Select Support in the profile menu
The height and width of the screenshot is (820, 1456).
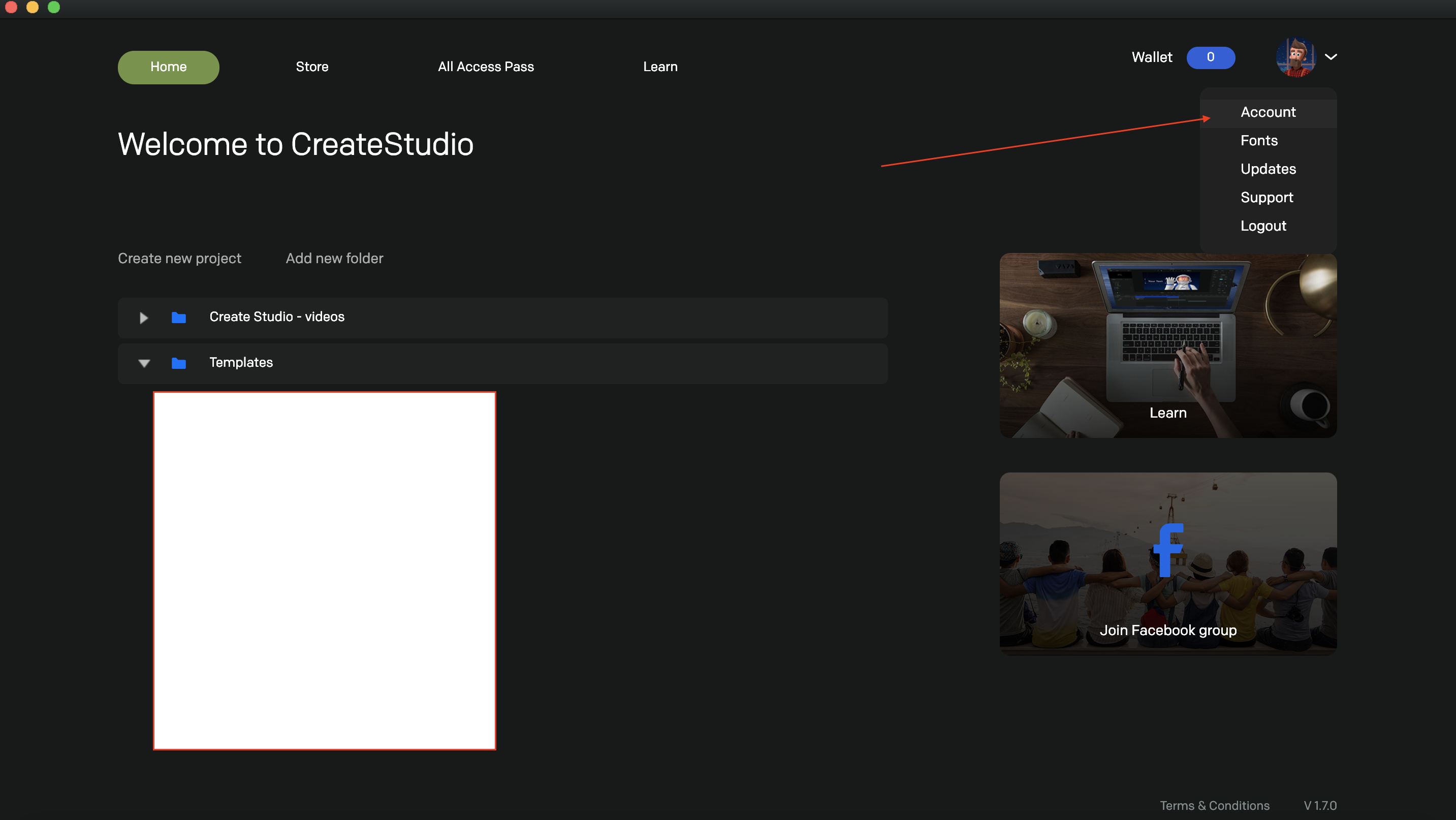[x=1267, y=197]
